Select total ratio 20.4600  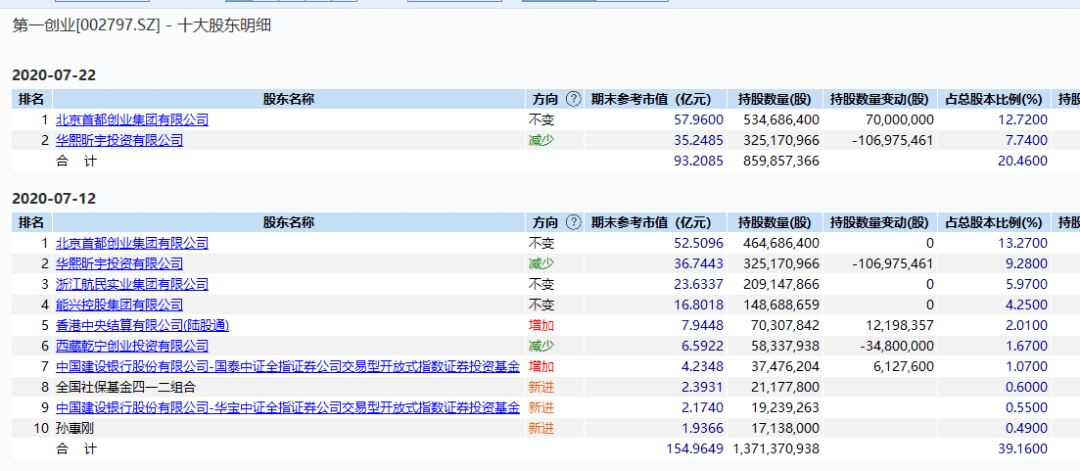click(x=1023, y=161)
